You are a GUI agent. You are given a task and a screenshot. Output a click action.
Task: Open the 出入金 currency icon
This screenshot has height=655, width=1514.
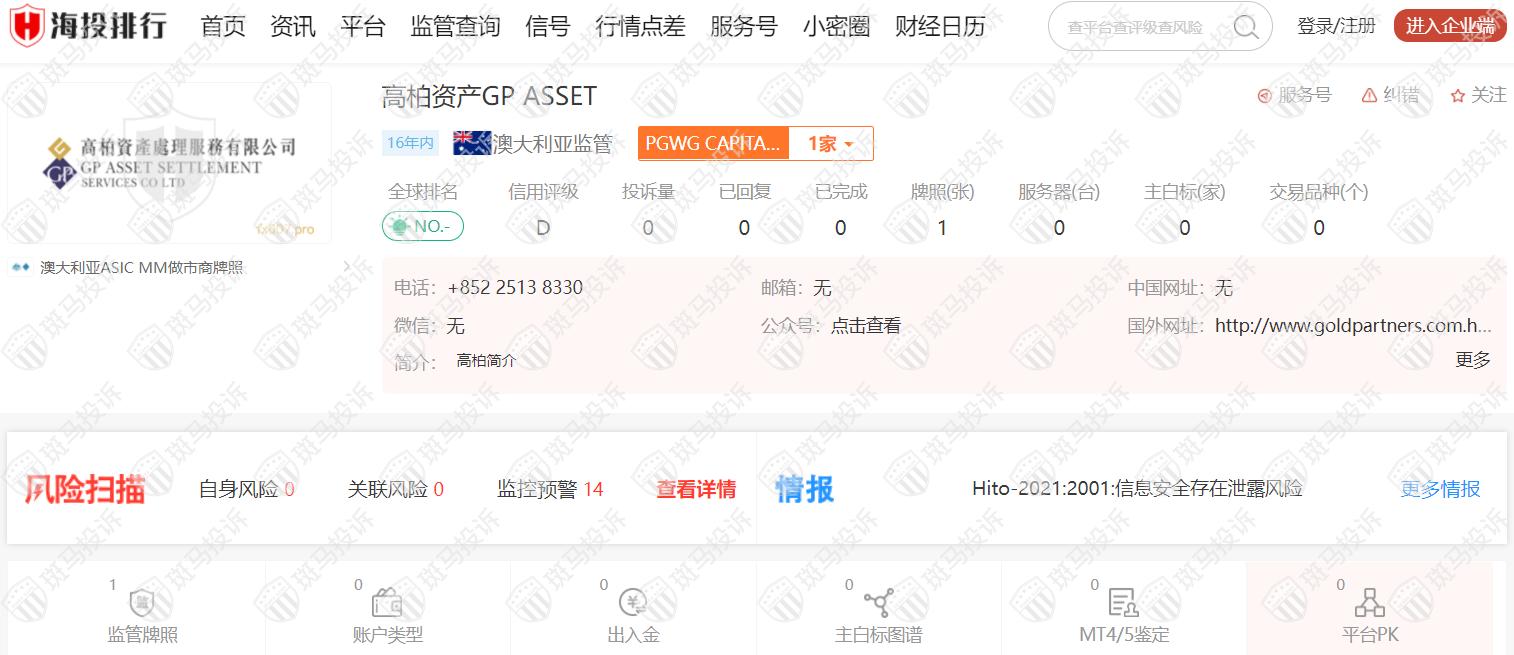click(633, 604)
